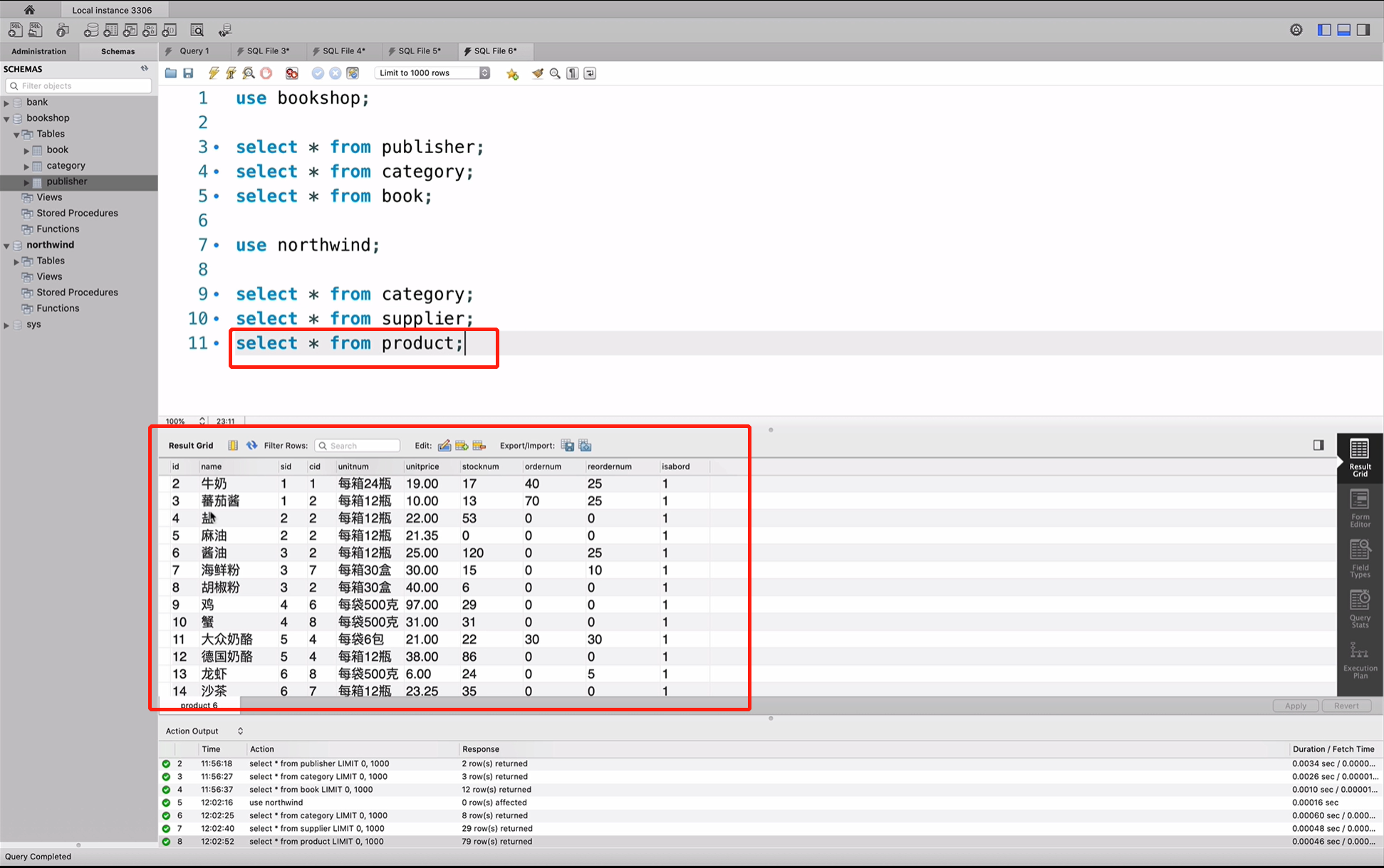Open find panel magnifier icon in editor toolbar

click(555, 73)
